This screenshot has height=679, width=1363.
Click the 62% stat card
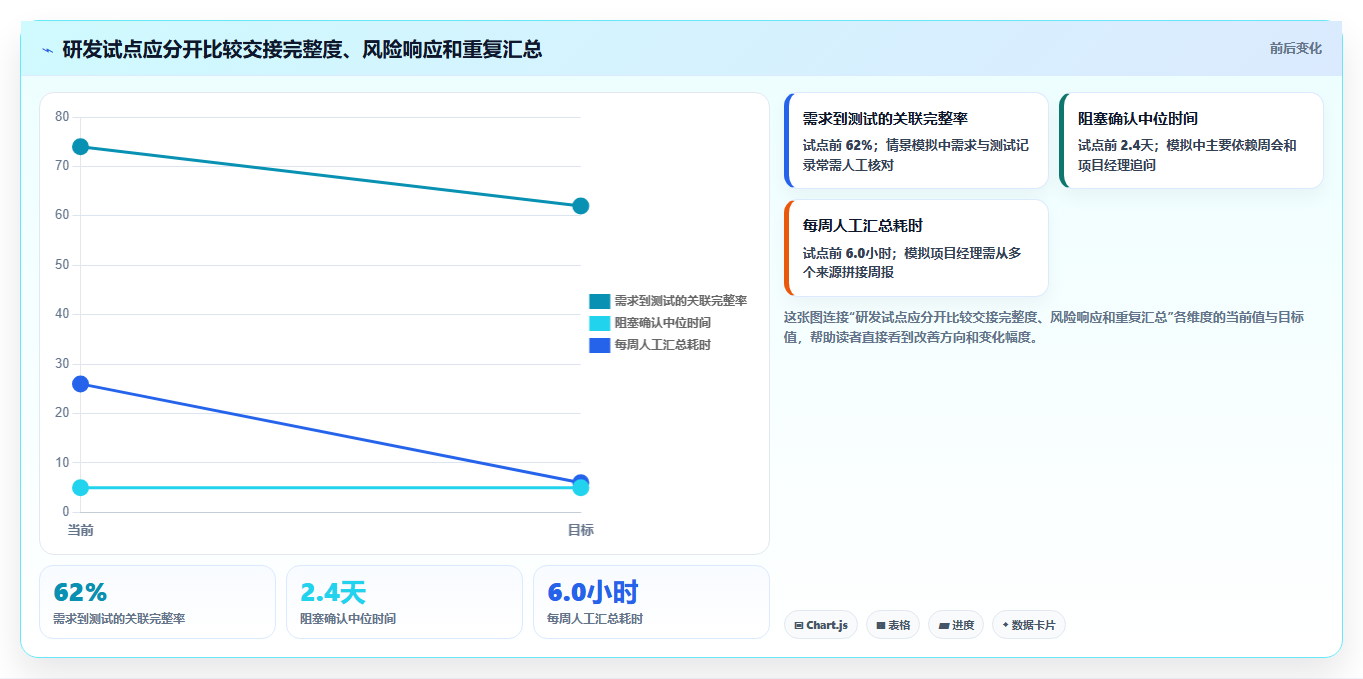click(x=157, y=602)
